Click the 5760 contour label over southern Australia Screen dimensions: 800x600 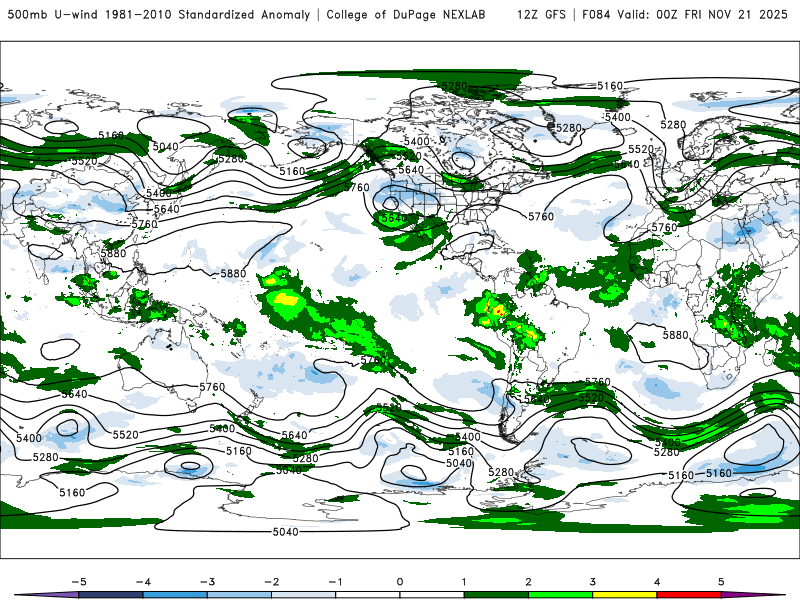[x=212, y=387]
